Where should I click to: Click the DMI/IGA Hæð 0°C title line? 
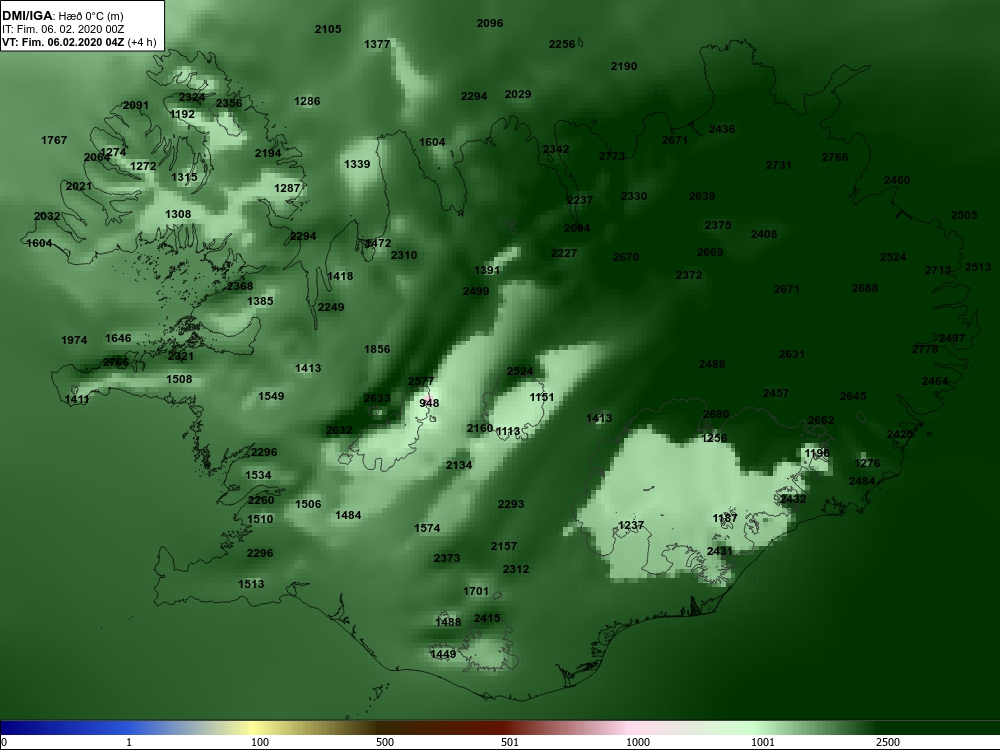pos(64,16)
